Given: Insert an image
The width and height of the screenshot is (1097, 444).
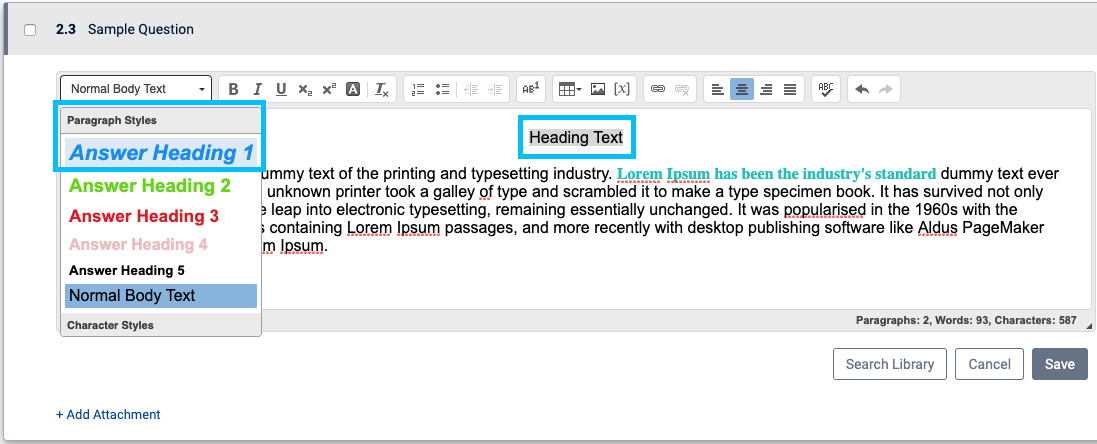Looking at the screenshot, I should 597,89.
